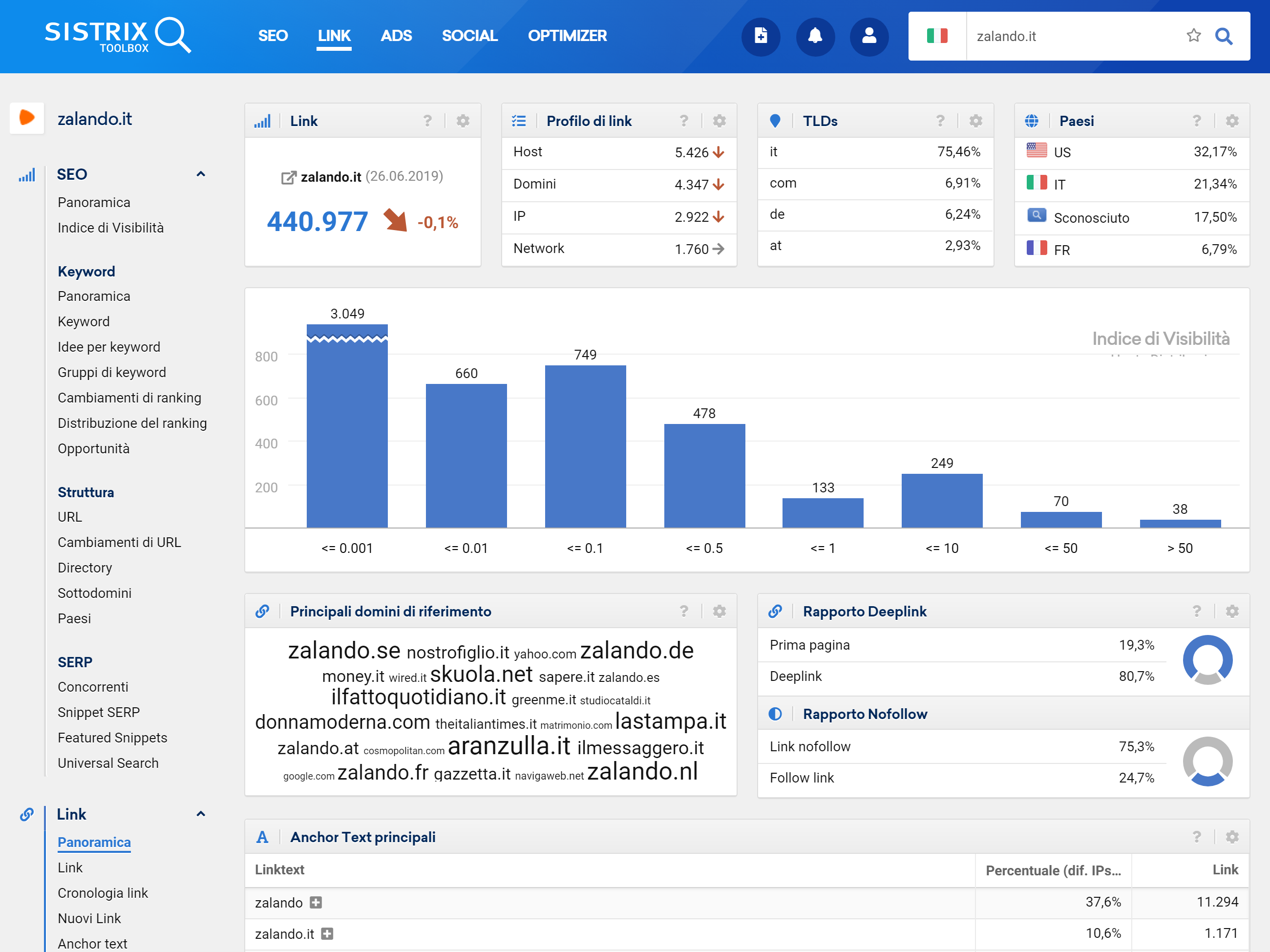Image resolution: width=1270 pixels, height=952 pixels.
Task: Click aranzulla.it in the domain cloud
Action: (508, 746)
